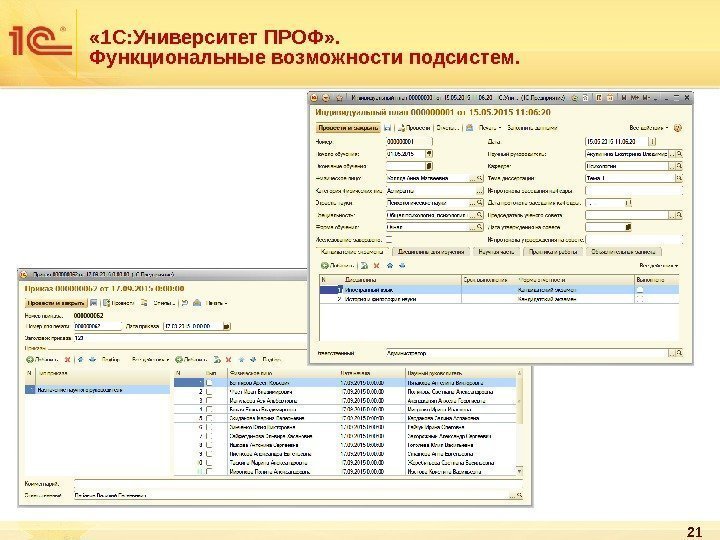Click the printer icon in the Приказ window toolbar
720x540 pixels.
pyautogui.click(x=197, y=303)
